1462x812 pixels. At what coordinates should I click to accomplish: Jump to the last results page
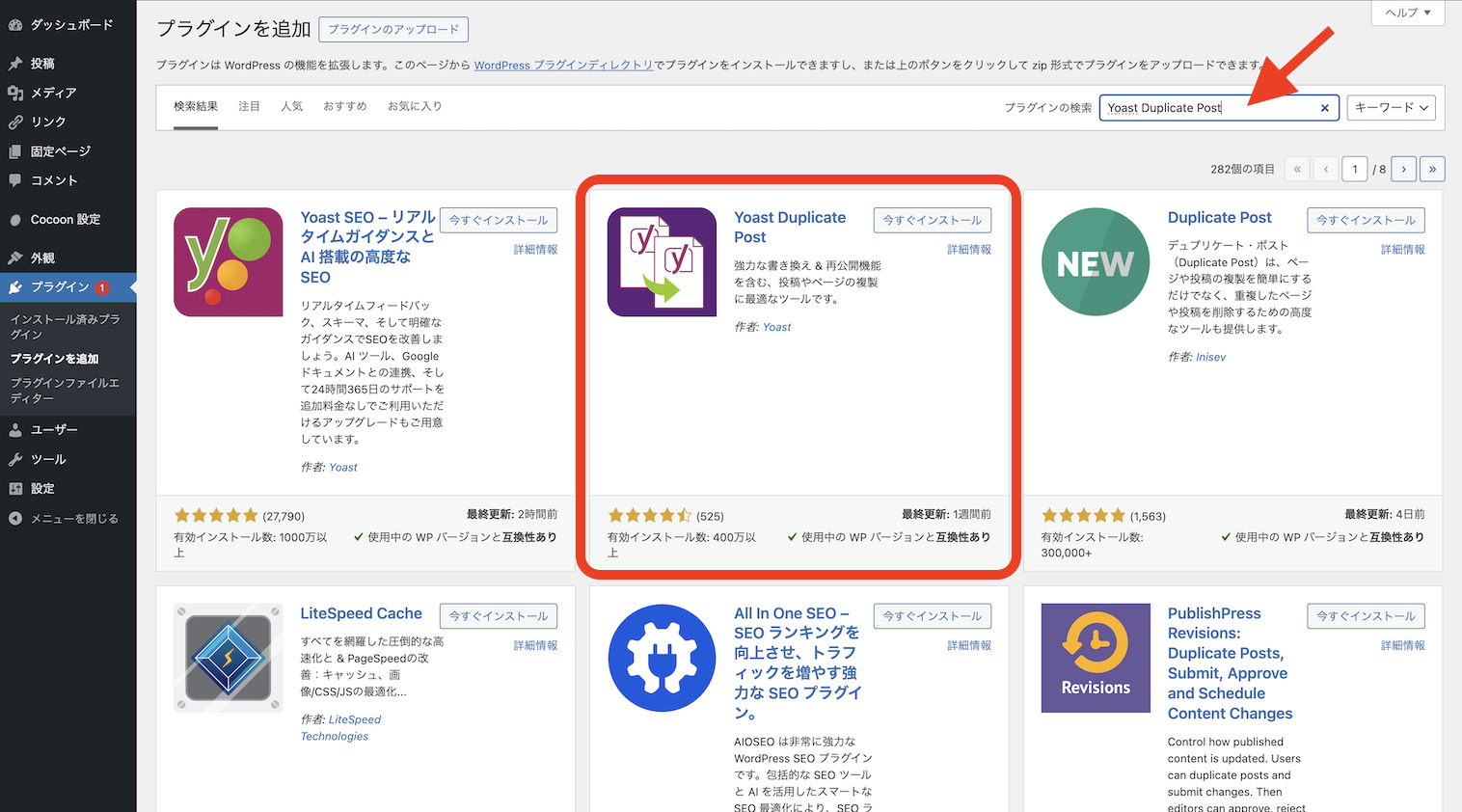pos(1432,170)
